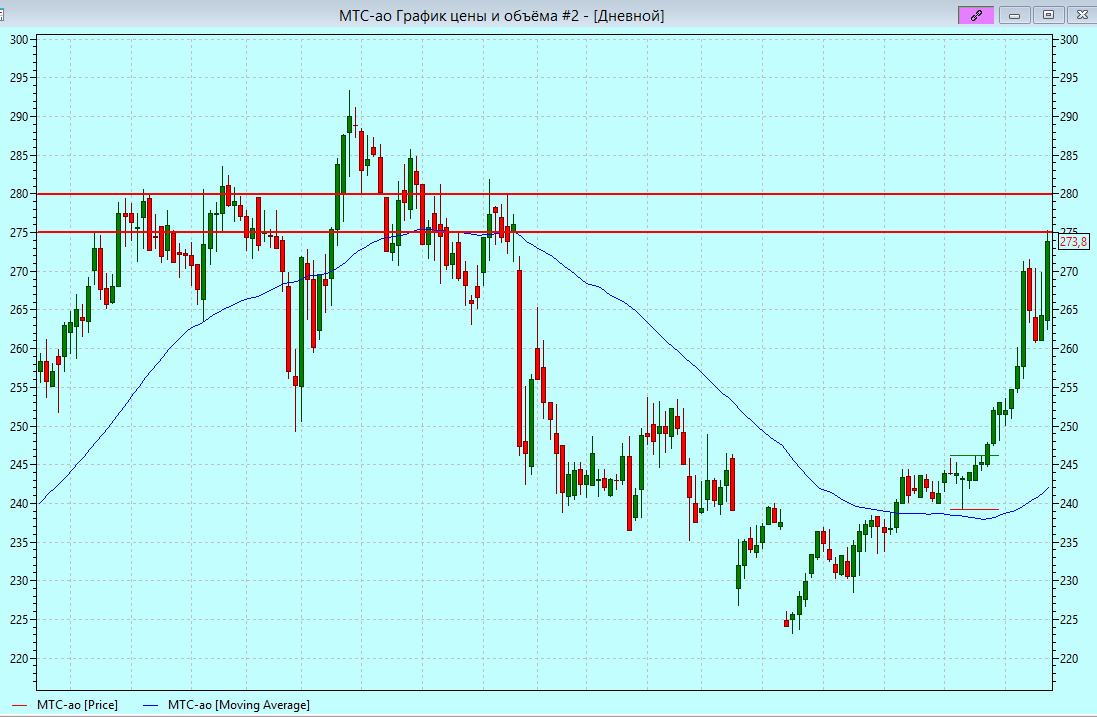Click the right axis label 220
The height and width of the screenshot is (717, 1097).
pos(1068,658)
